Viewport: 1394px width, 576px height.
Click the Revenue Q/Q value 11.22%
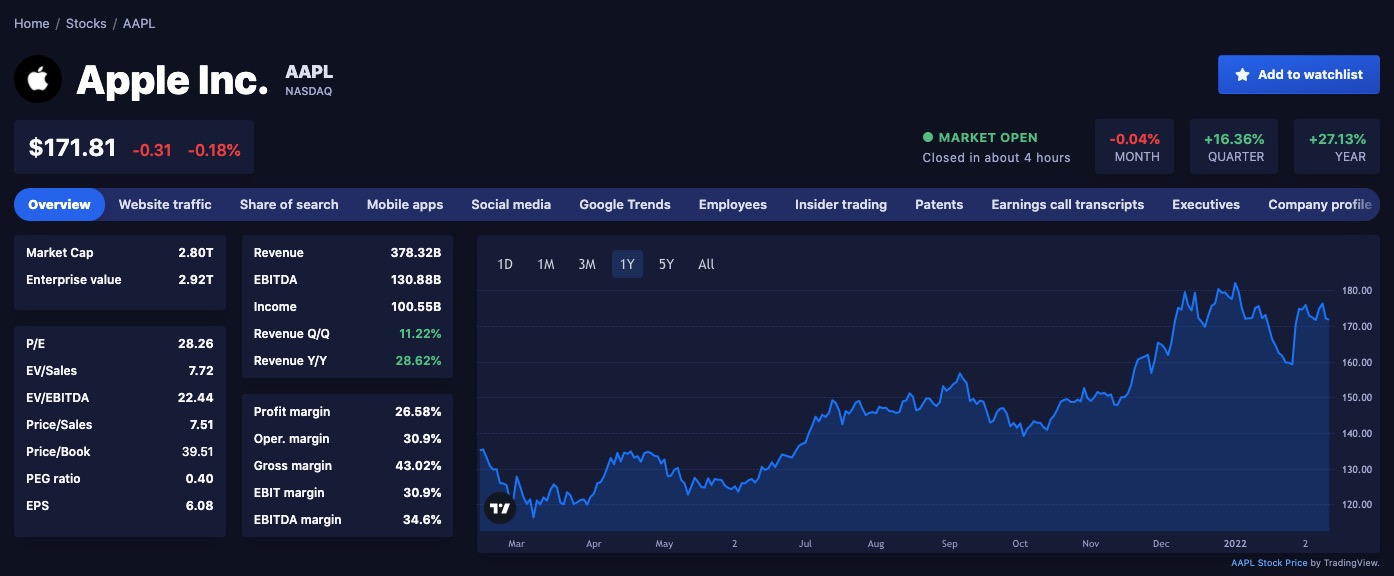click(x=420, y=334)
